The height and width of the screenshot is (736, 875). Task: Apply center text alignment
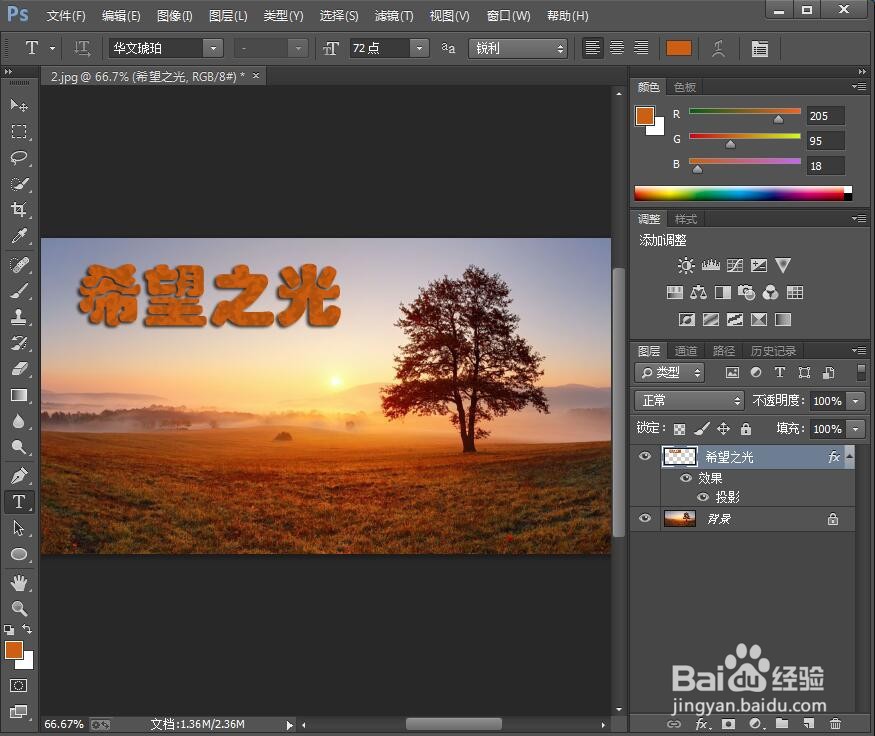tap(616, 48)
